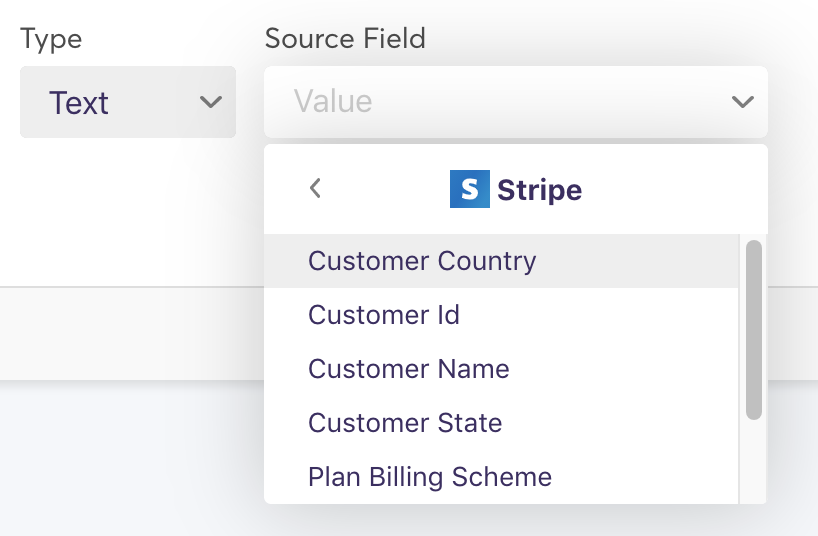Screen dimensions: 818x536
Task: Grab the field list scrollbar thumb
Action: click(x=754, y=329)
